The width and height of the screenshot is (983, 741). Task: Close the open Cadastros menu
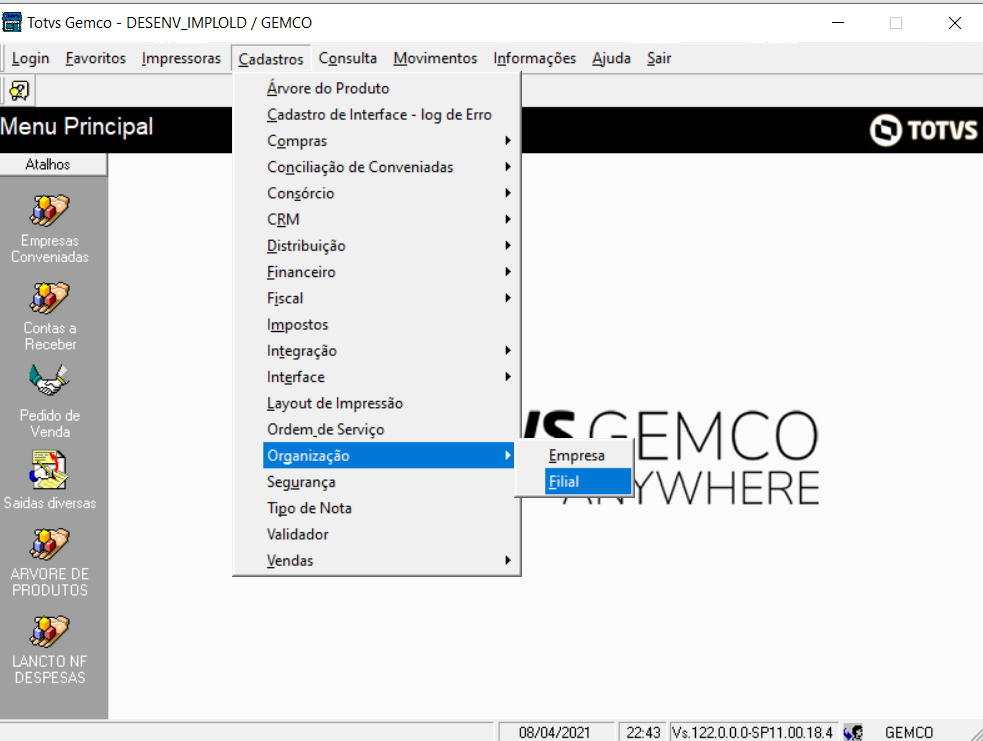271,59
